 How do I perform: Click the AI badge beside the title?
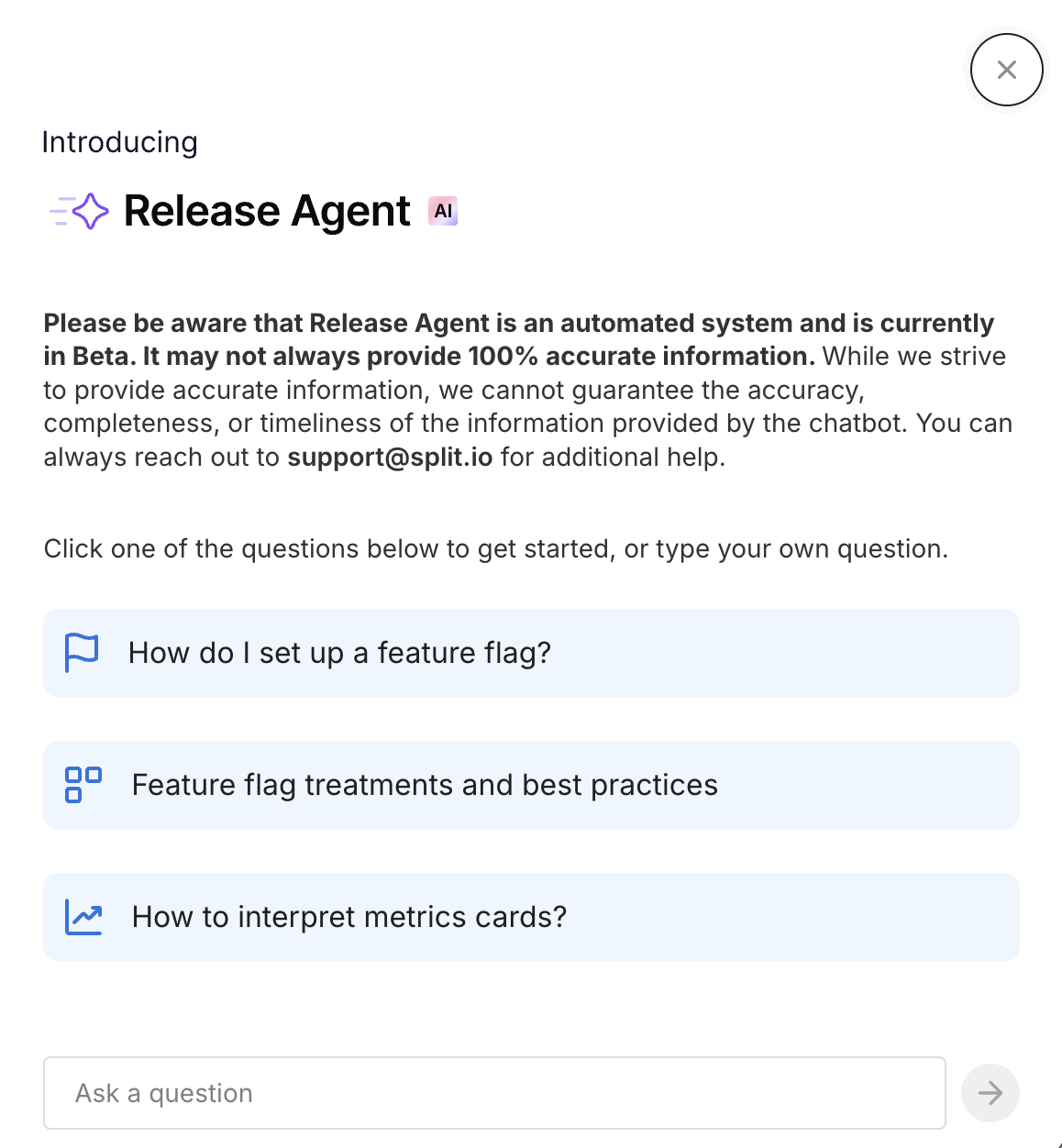443,211
